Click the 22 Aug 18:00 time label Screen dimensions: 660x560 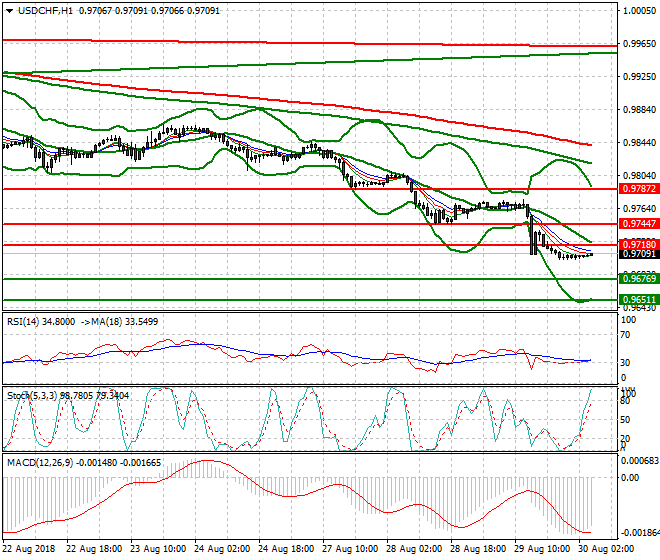(x=94, y=549)
